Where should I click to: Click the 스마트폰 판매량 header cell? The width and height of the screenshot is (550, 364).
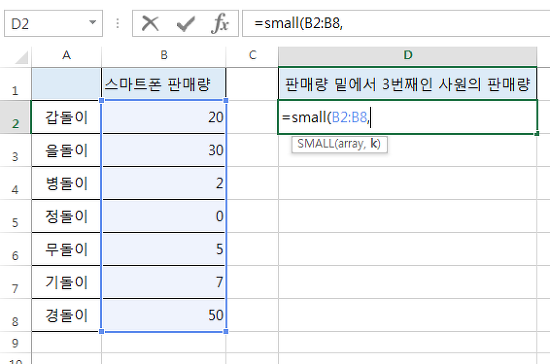click(x=164, y=84)
